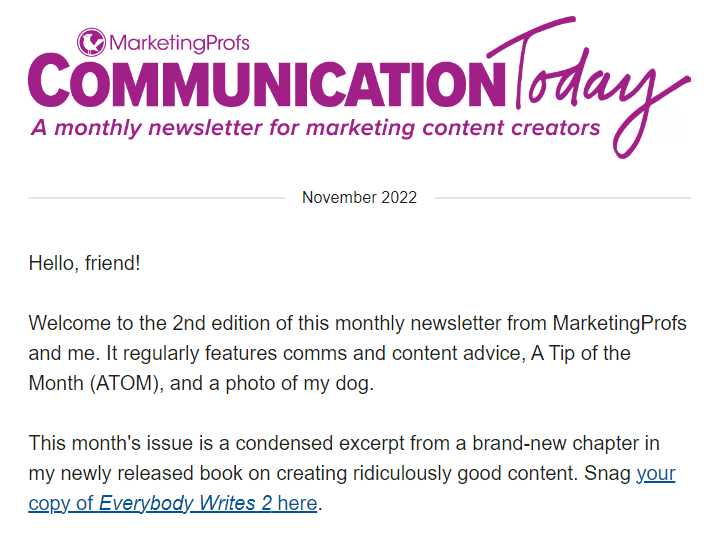Click the divider line right of the date
Image resolution: width=719 pixels, height=537 pixels.
(563, 198)
